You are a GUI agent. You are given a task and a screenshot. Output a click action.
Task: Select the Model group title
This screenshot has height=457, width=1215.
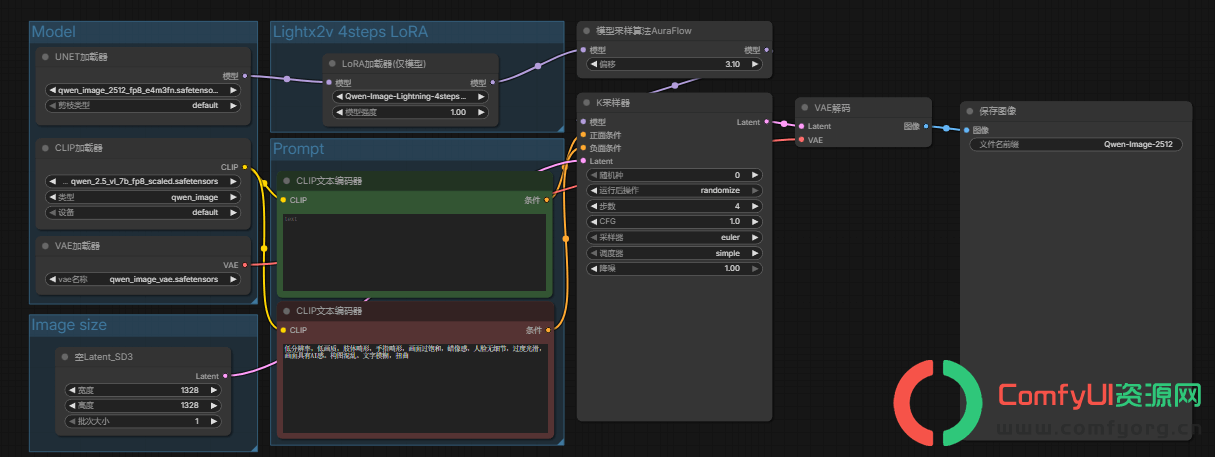click(x=54, y=32)
